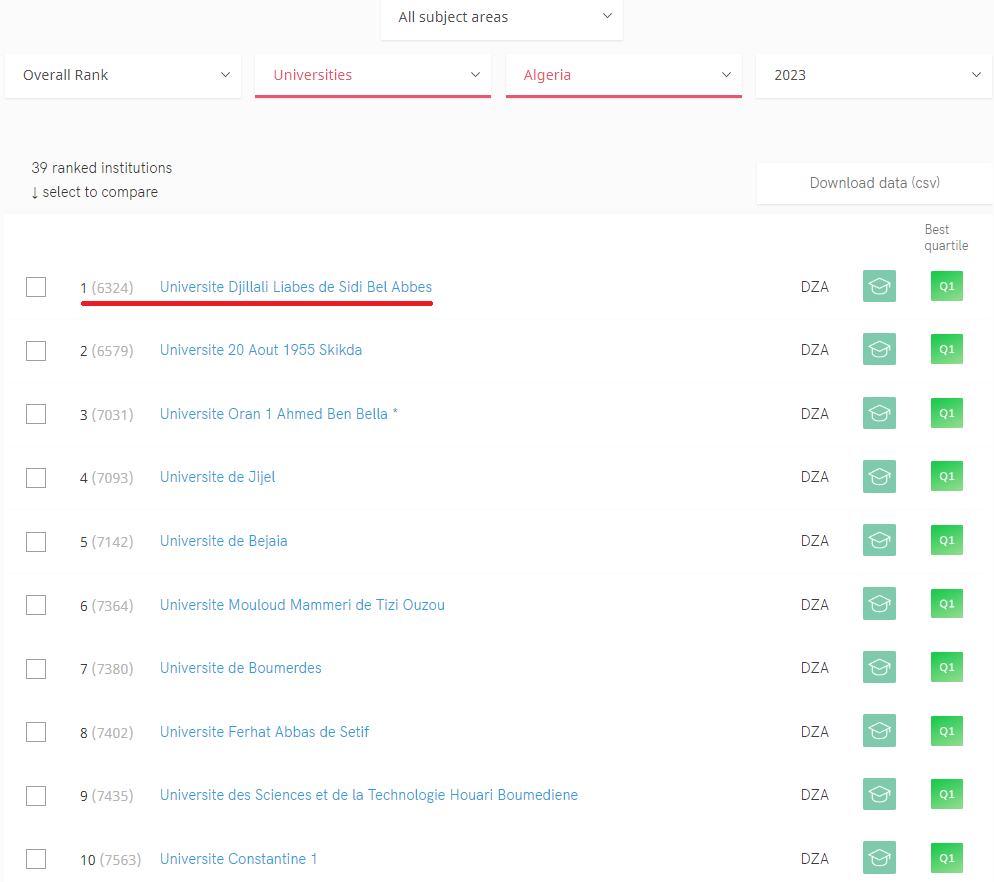Viewport: 994px width, 882px height.
Task: Tick the checkbox for Universite 20 Aout 1955 Skikda
Action: (36, 351)
